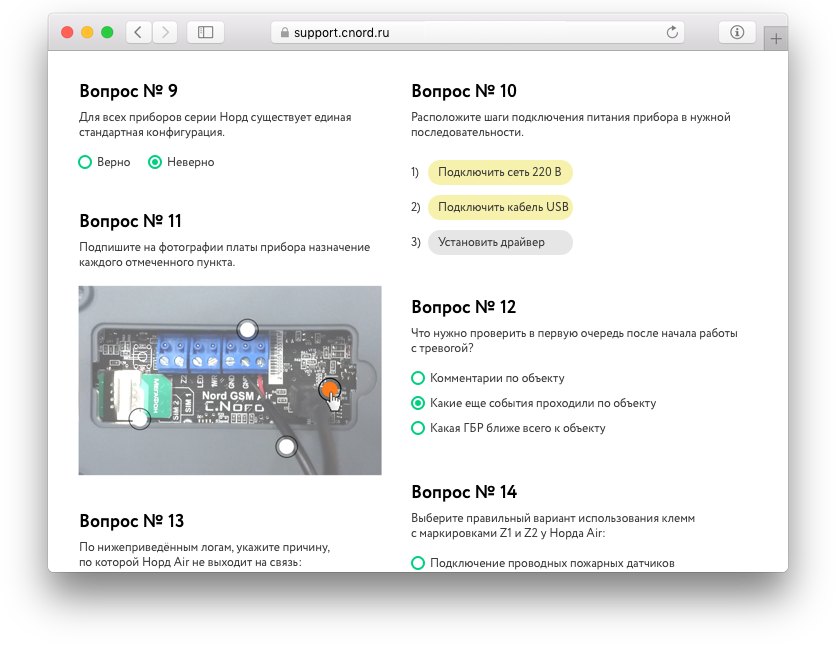This screenshot has width=836, height=646.
Task: Click the white marker on the blue terminals
Action: pyautogui.click(x=247, y=330)
